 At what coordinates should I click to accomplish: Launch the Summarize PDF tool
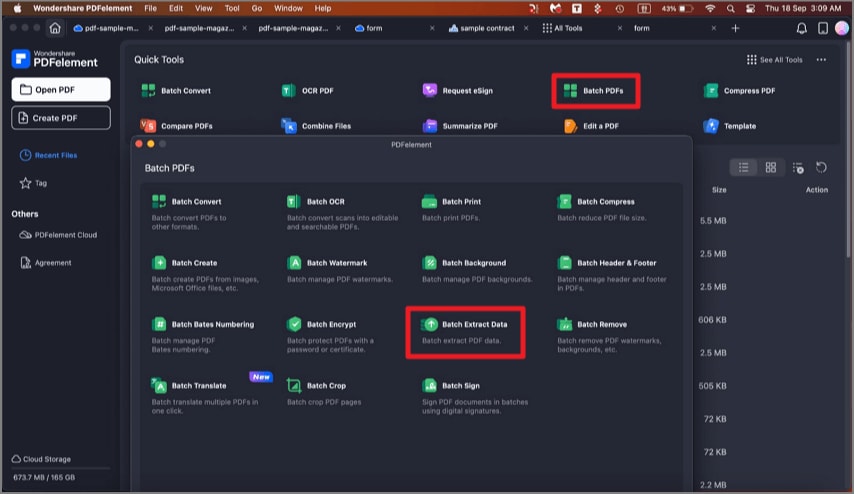click(x=460, y=126)
